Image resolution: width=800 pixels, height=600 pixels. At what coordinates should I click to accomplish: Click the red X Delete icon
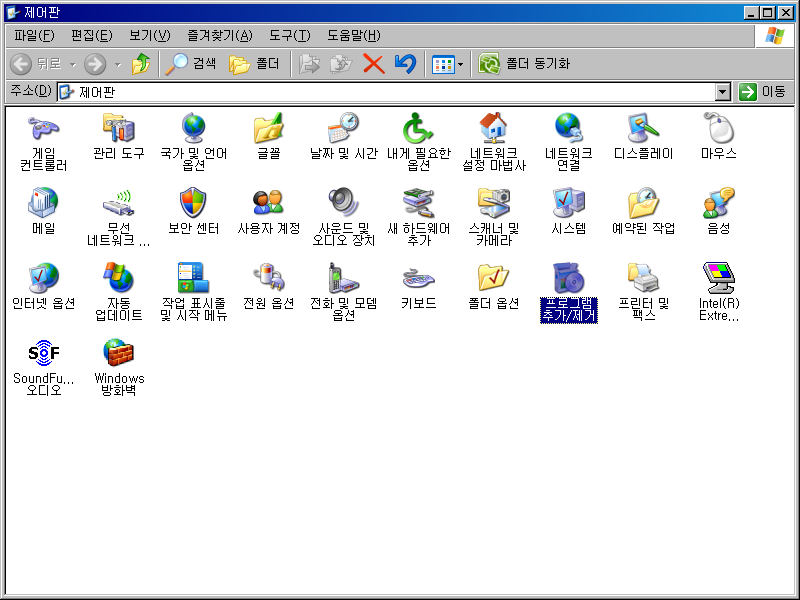click(x=373, y=64)
